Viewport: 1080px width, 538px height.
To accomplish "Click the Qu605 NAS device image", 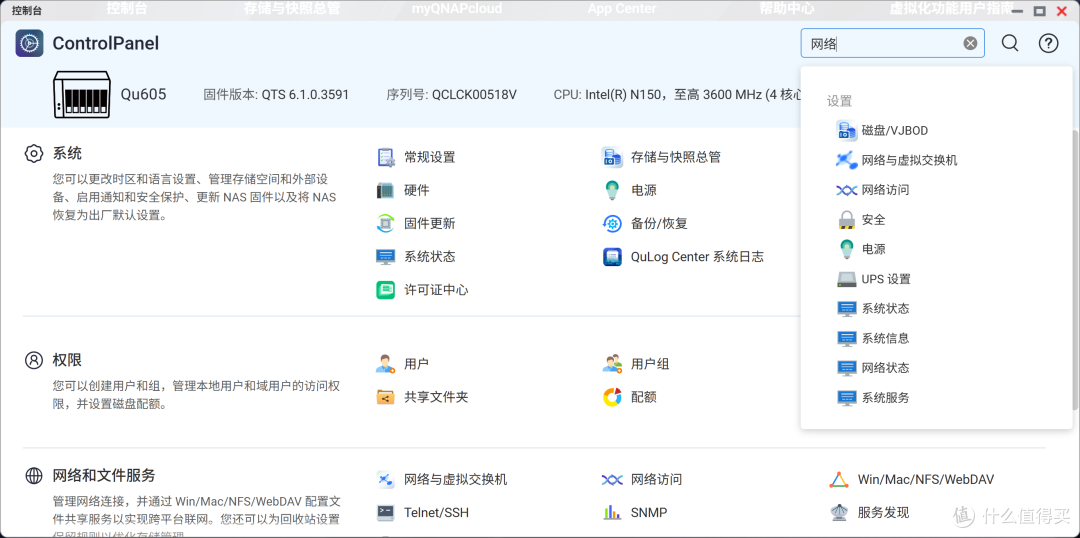I will coord(82,94).
